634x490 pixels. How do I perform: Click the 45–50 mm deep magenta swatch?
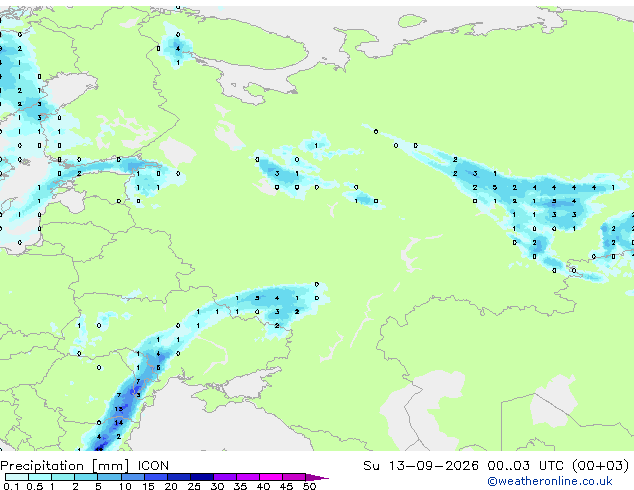pos(294,477)
